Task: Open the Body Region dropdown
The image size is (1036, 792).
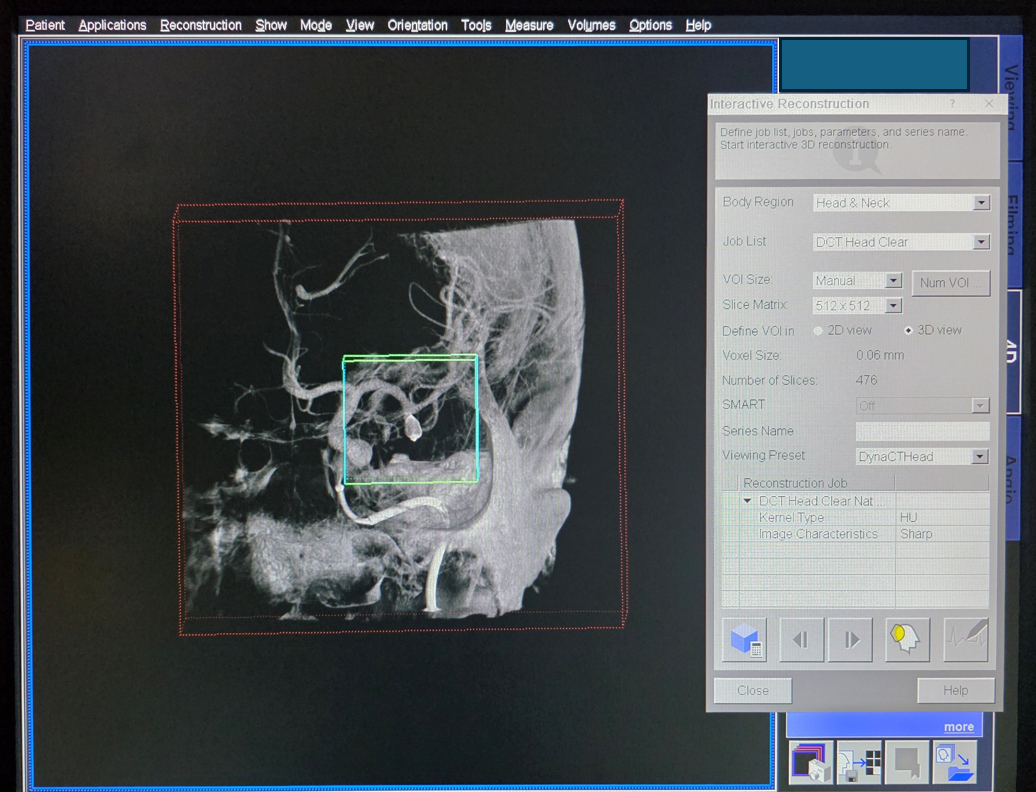Action: coord(981,203)
